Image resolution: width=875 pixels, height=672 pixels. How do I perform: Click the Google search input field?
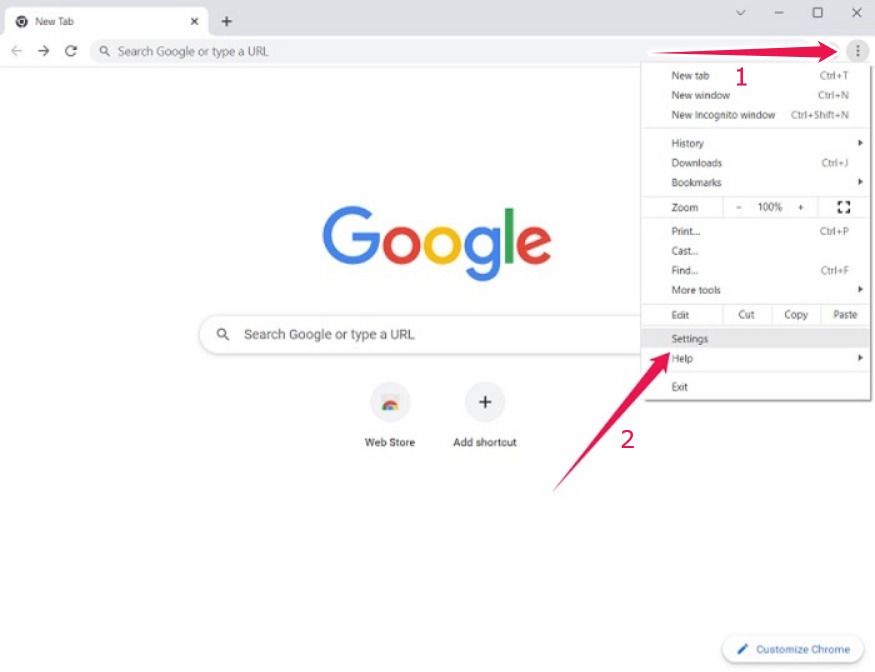click(x=400, y=334)
